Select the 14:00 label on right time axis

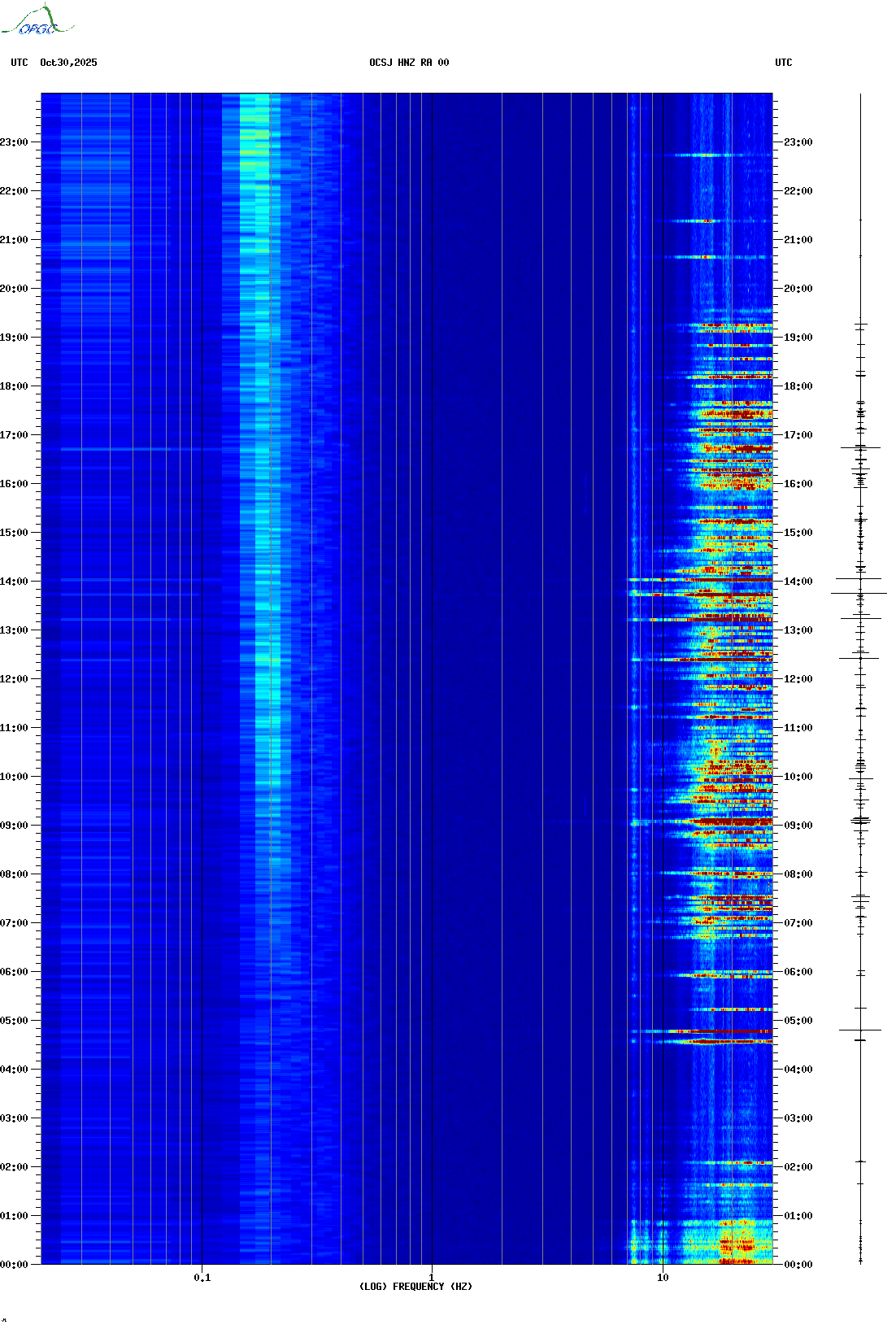798,582
